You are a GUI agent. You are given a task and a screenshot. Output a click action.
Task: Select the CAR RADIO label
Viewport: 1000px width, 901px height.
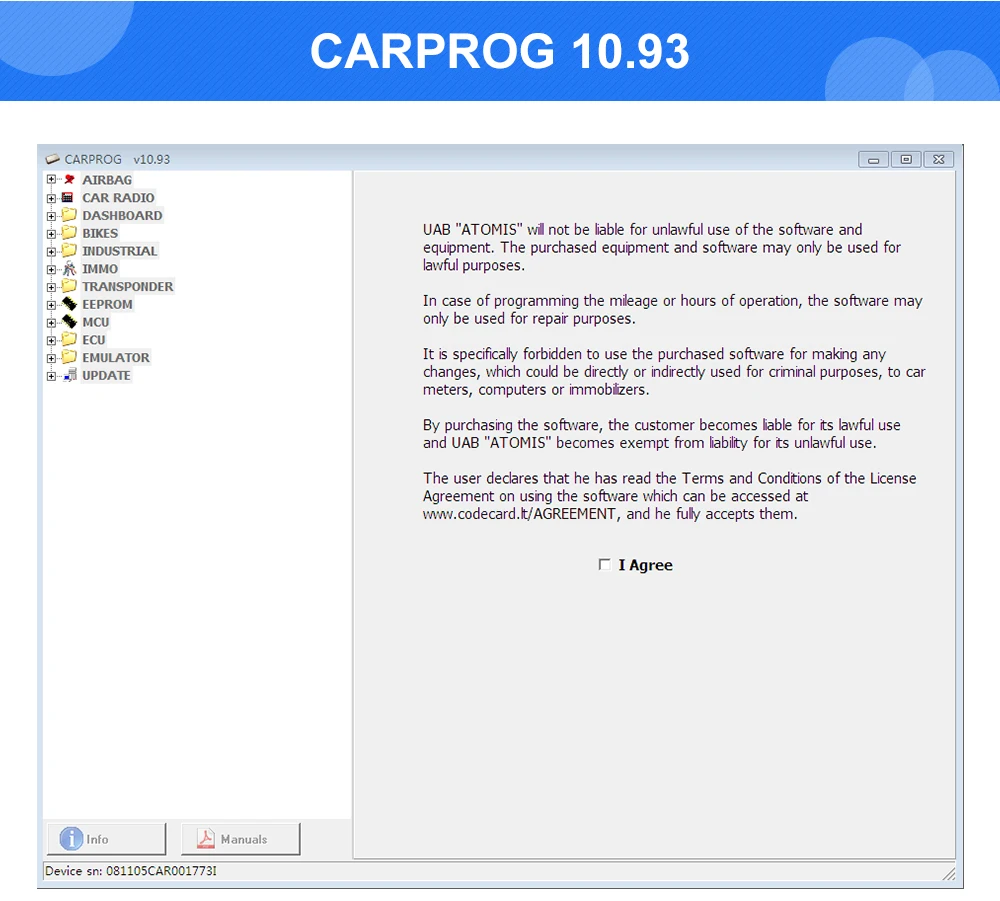coord(118,198)
